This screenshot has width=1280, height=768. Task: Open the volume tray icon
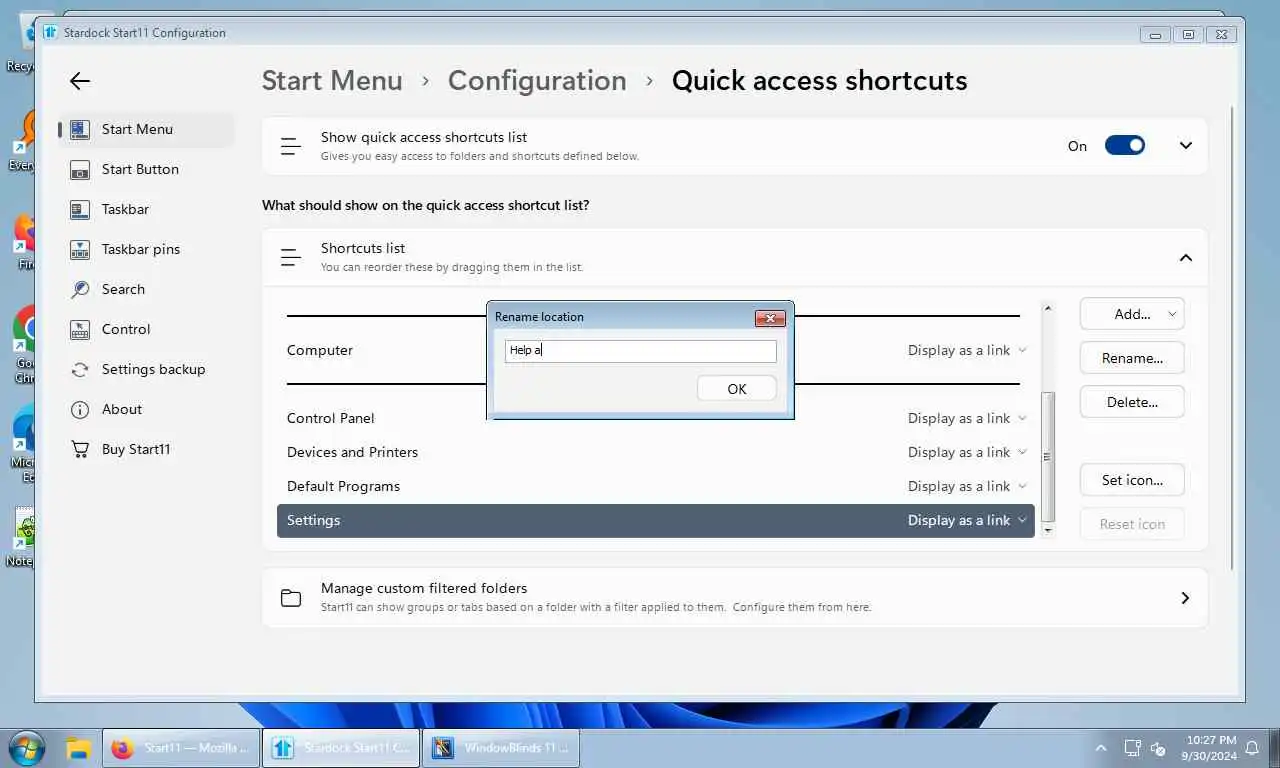(1158, 748)
